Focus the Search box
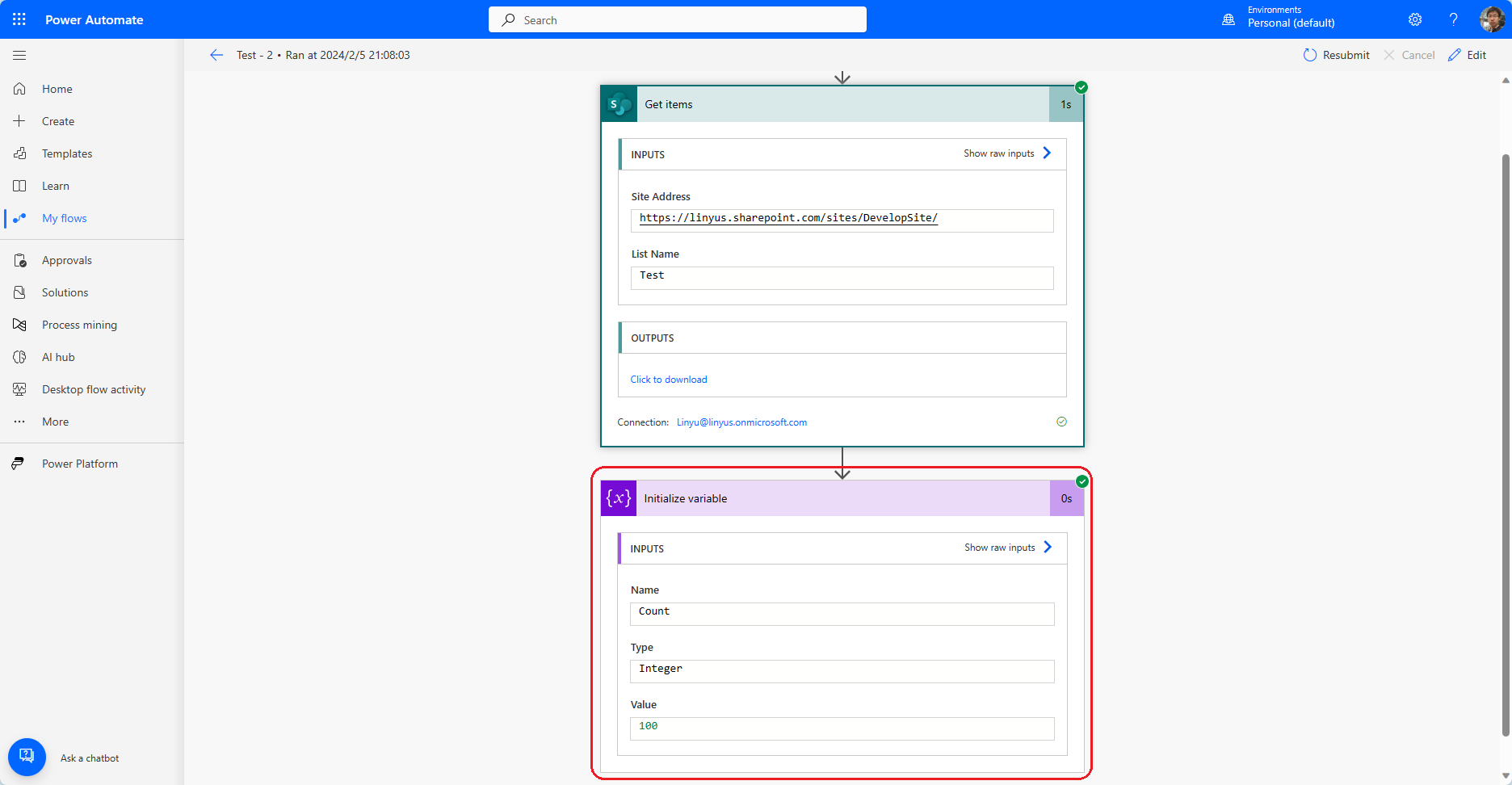The height and width of the screenshot is (785, 1512). coord(678,19)
